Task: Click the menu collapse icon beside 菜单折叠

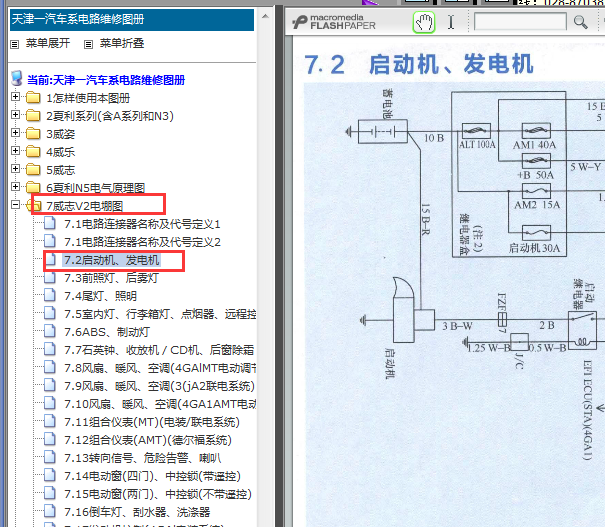Action: click(x=88, y=44)
